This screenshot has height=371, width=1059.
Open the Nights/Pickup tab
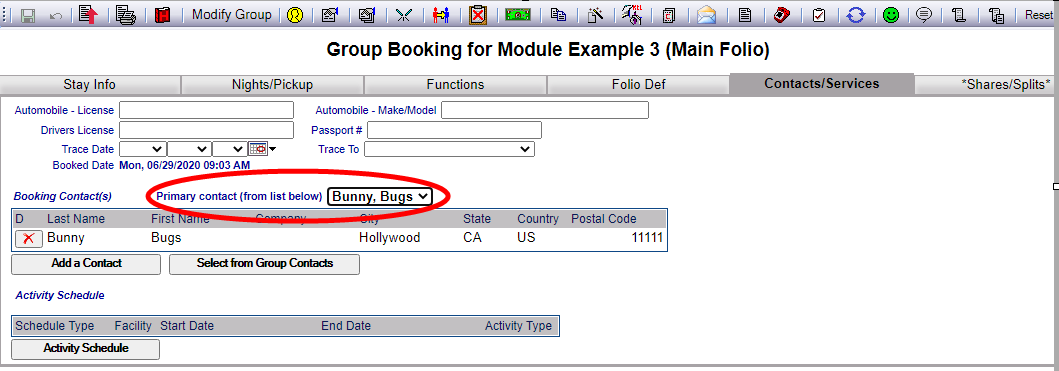coord(272,84)
